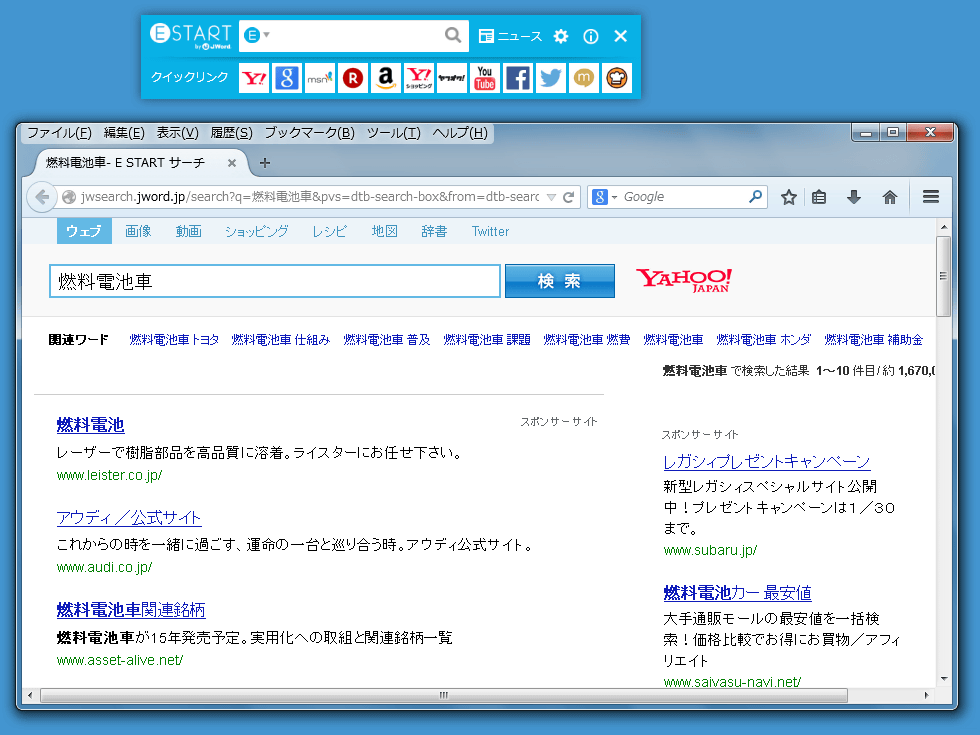Reload the page with refresh icon
This screenshot has width=980, height=735.
(569, 198)
